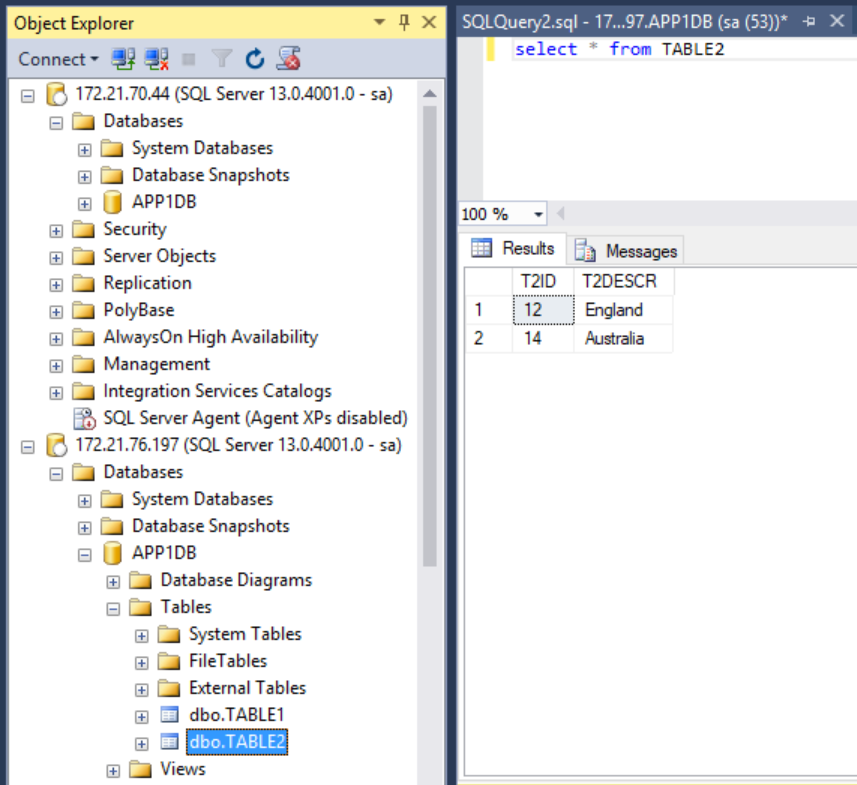
Task: Open the Object Explorer filter settings
Action: point(223,59)
